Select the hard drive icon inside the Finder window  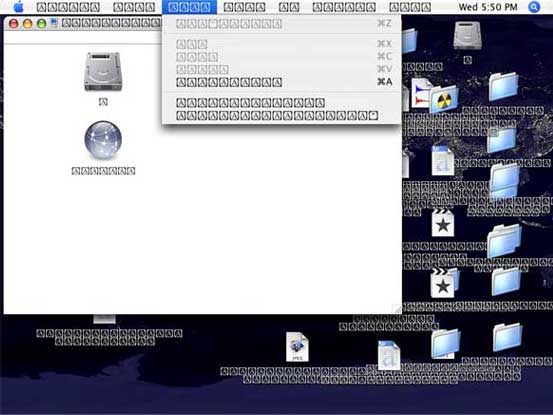click(x=103, y=72)
